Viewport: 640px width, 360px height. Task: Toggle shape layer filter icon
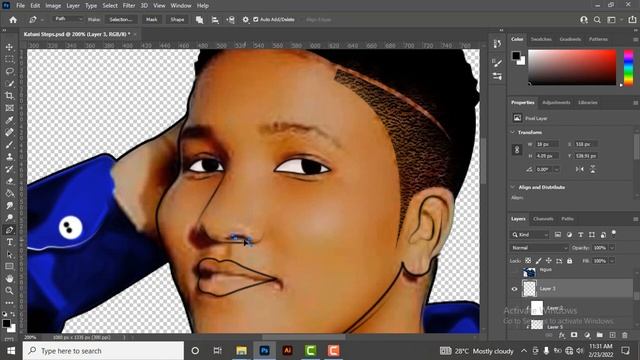click(x=592, y=235)
